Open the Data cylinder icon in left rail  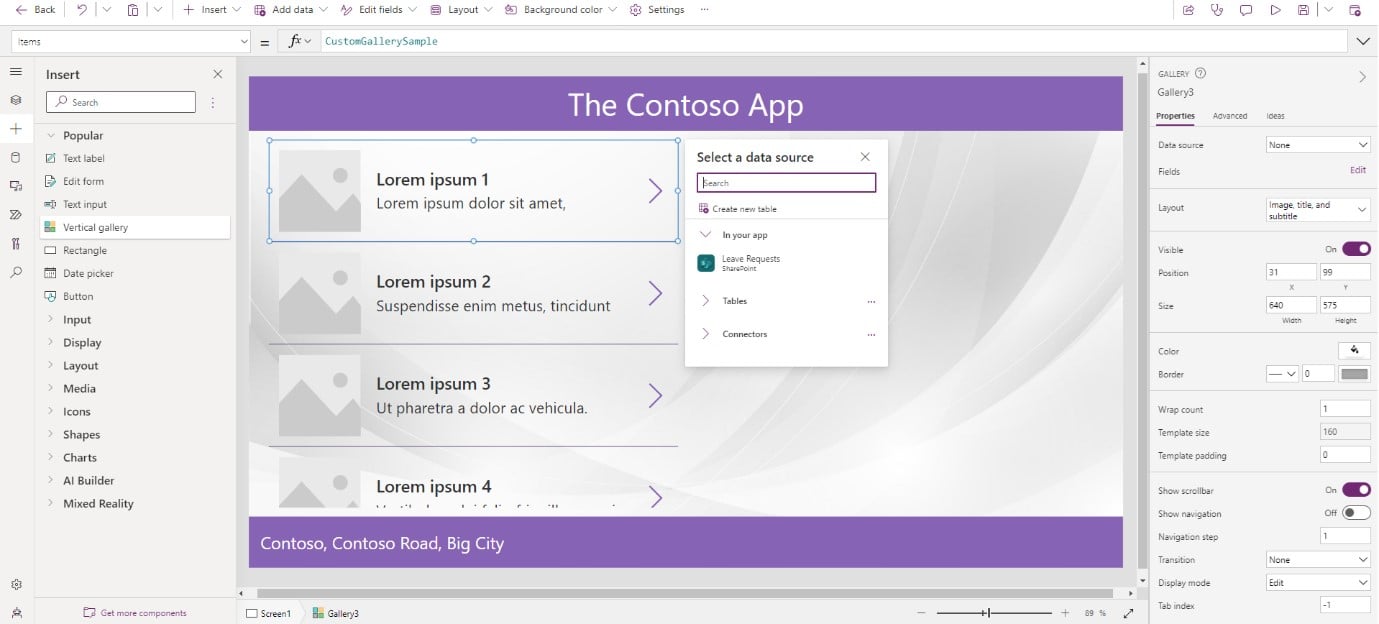click(16, 157)
